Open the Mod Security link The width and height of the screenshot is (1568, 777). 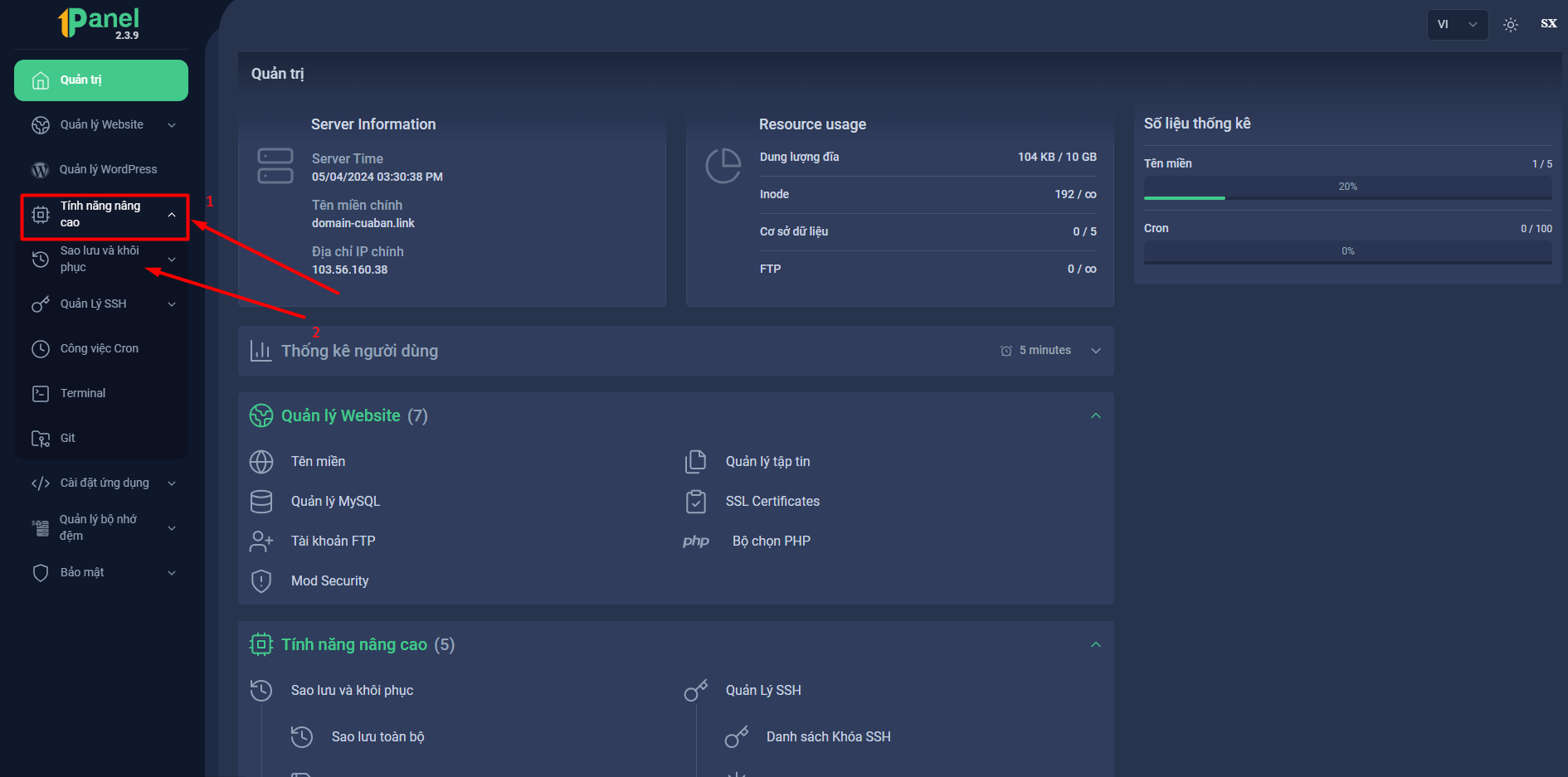pyautogui.click(x=329, y=581)
